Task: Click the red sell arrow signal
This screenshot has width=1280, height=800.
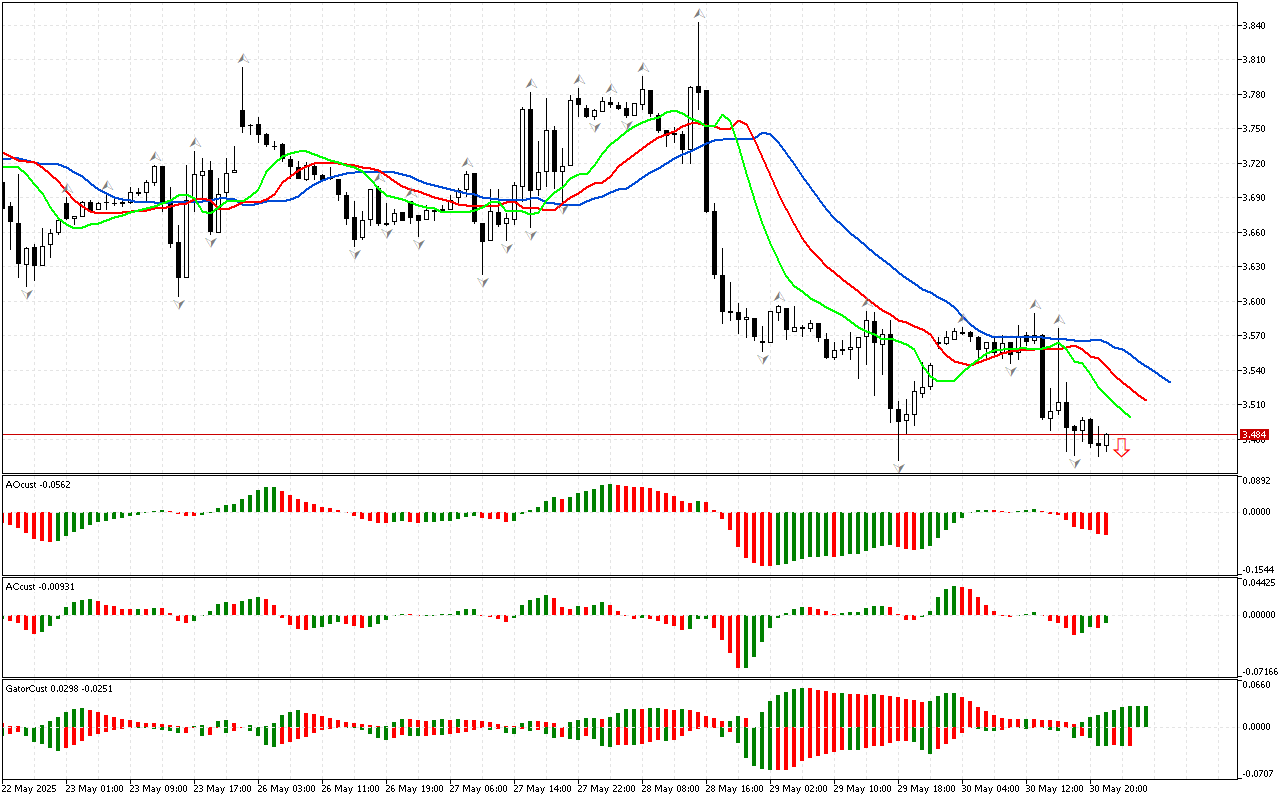Action: [1122, 447]
